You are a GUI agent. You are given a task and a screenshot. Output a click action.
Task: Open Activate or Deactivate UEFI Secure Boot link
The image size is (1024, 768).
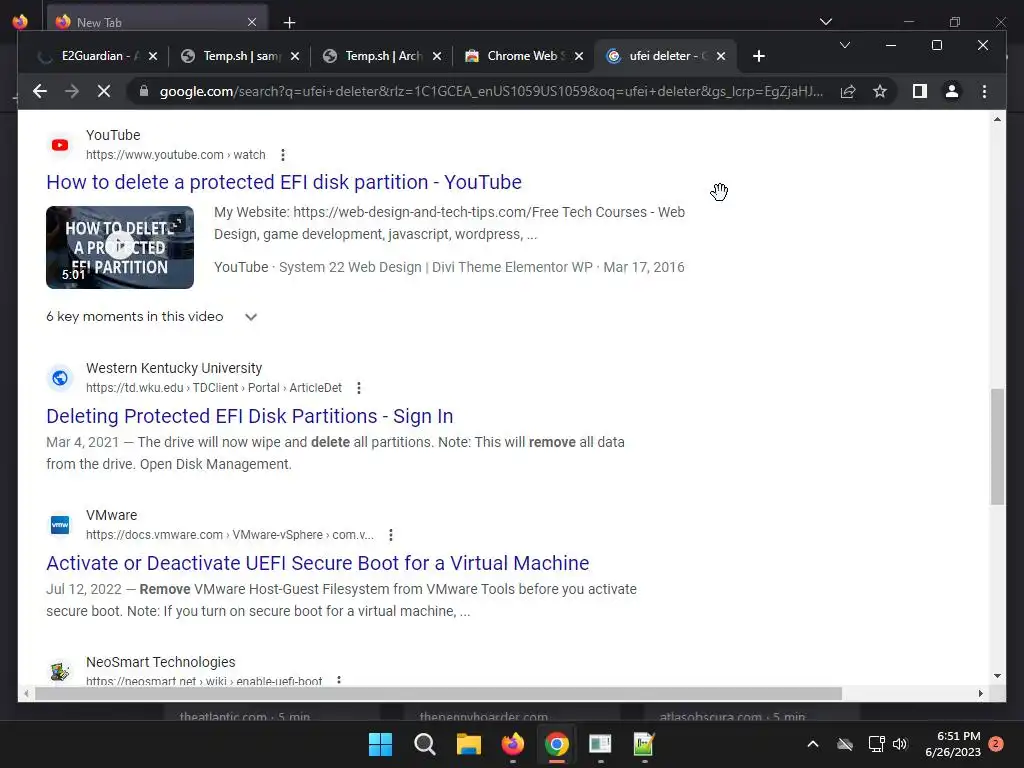point(317,563)
